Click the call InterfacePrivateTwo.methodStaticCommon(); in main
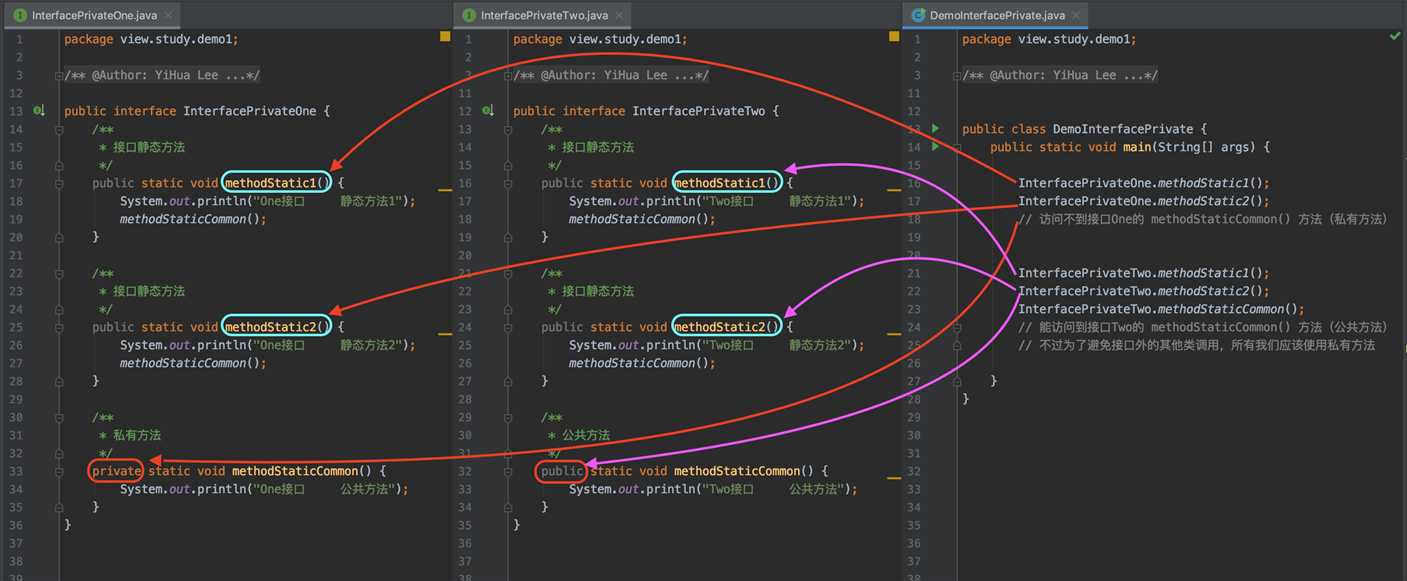1407x581 pixels. [1161, 309]
